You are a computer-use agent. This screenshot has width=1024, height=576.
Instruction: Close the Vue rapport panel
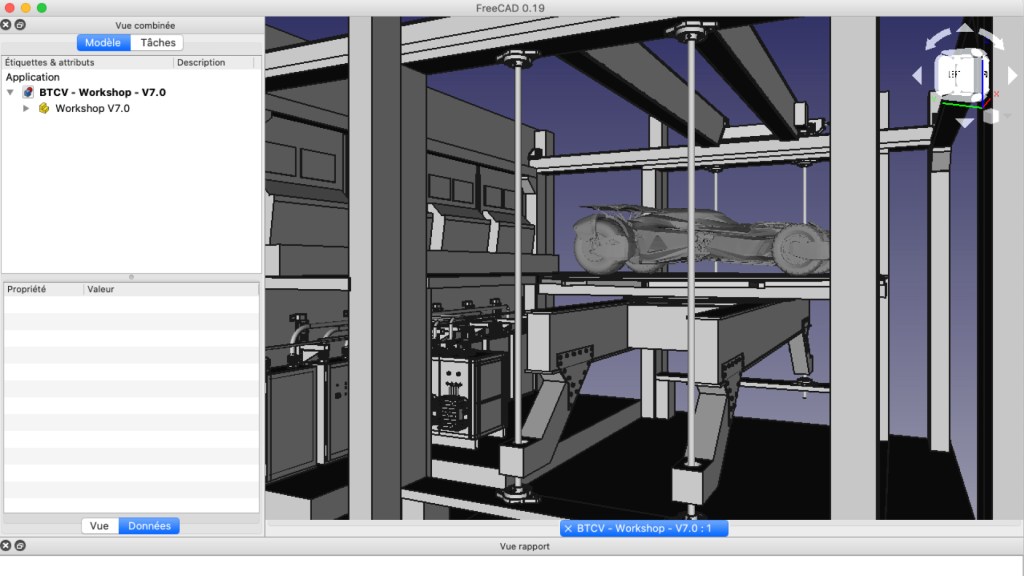point(7,546)
